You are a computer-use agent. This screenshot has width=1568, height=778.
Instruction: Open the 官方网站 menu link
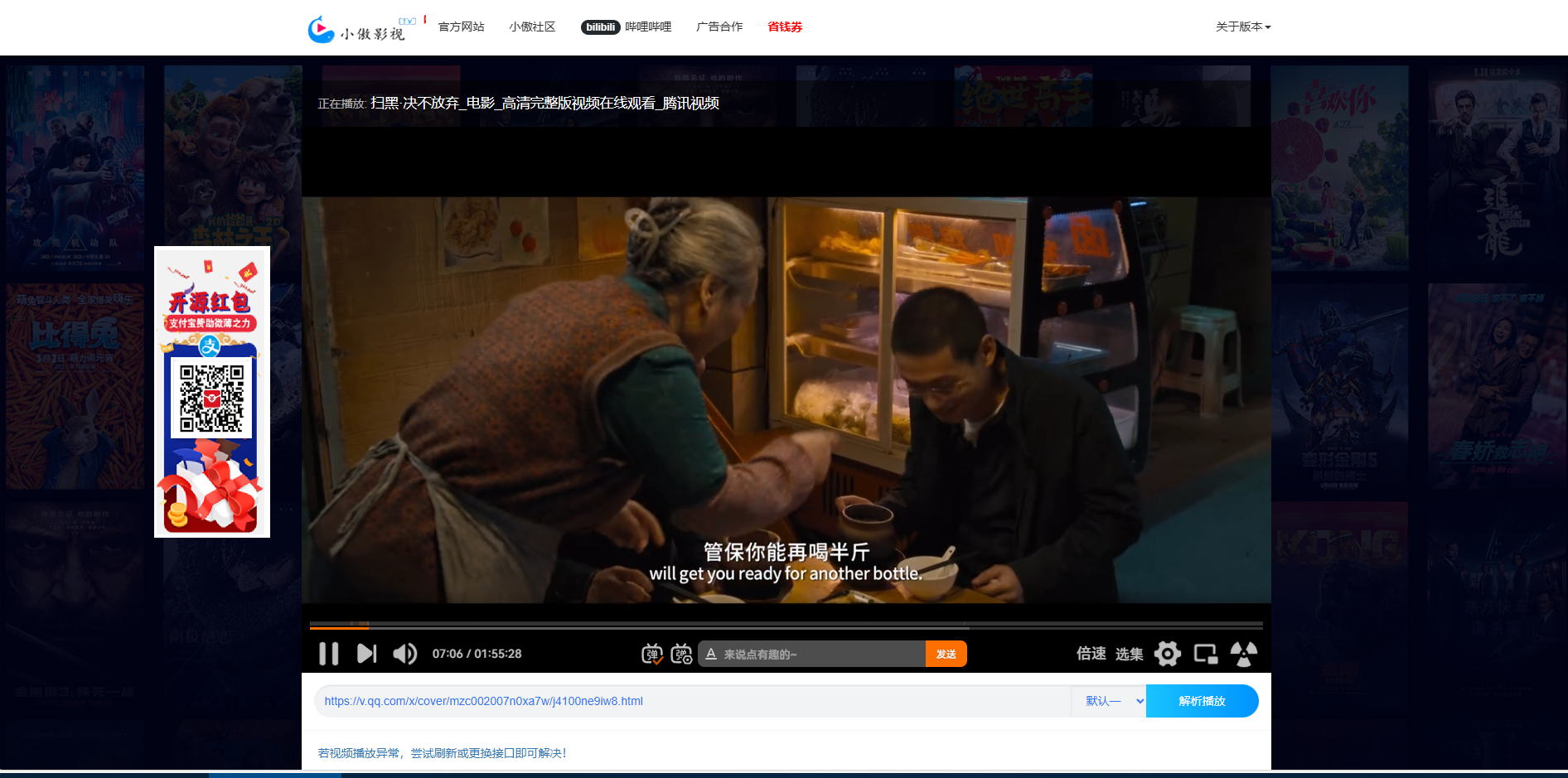pyautogui.click(x=462, y=27)
